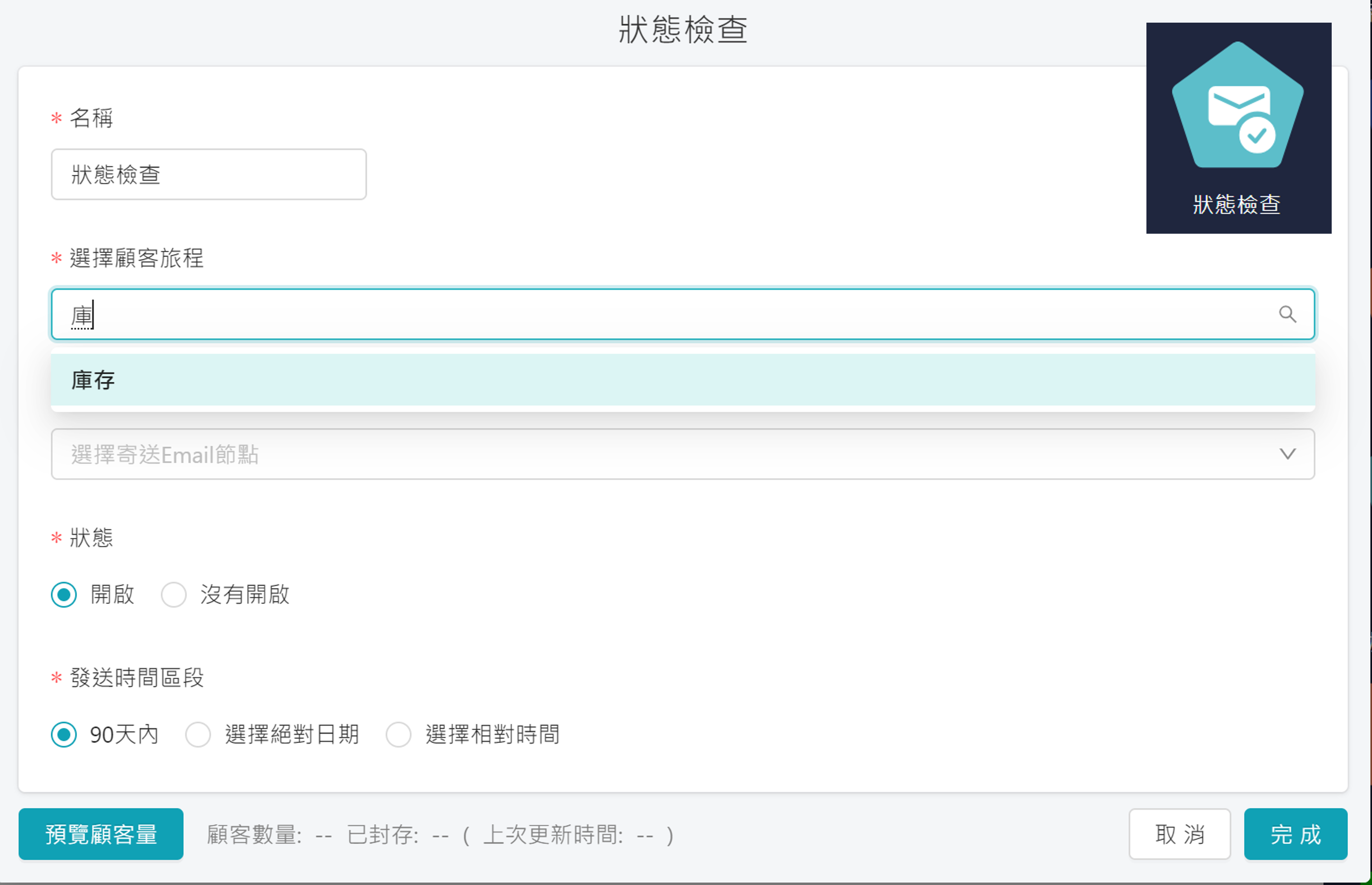Click the 取消 button to cancel

pos(1179,834)
